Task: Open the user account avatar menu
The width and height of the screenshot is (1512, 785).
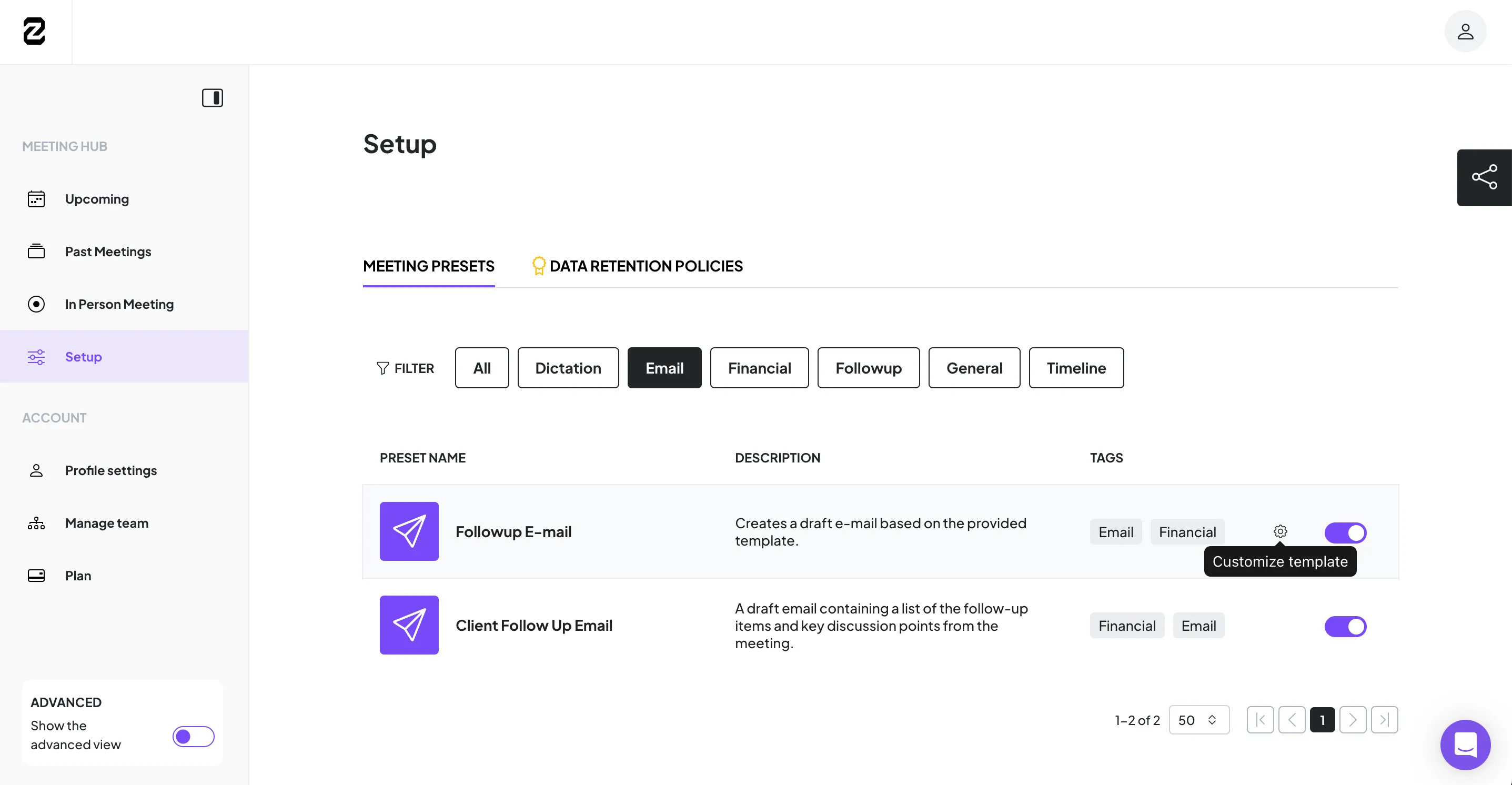Action: (1465, 31)
